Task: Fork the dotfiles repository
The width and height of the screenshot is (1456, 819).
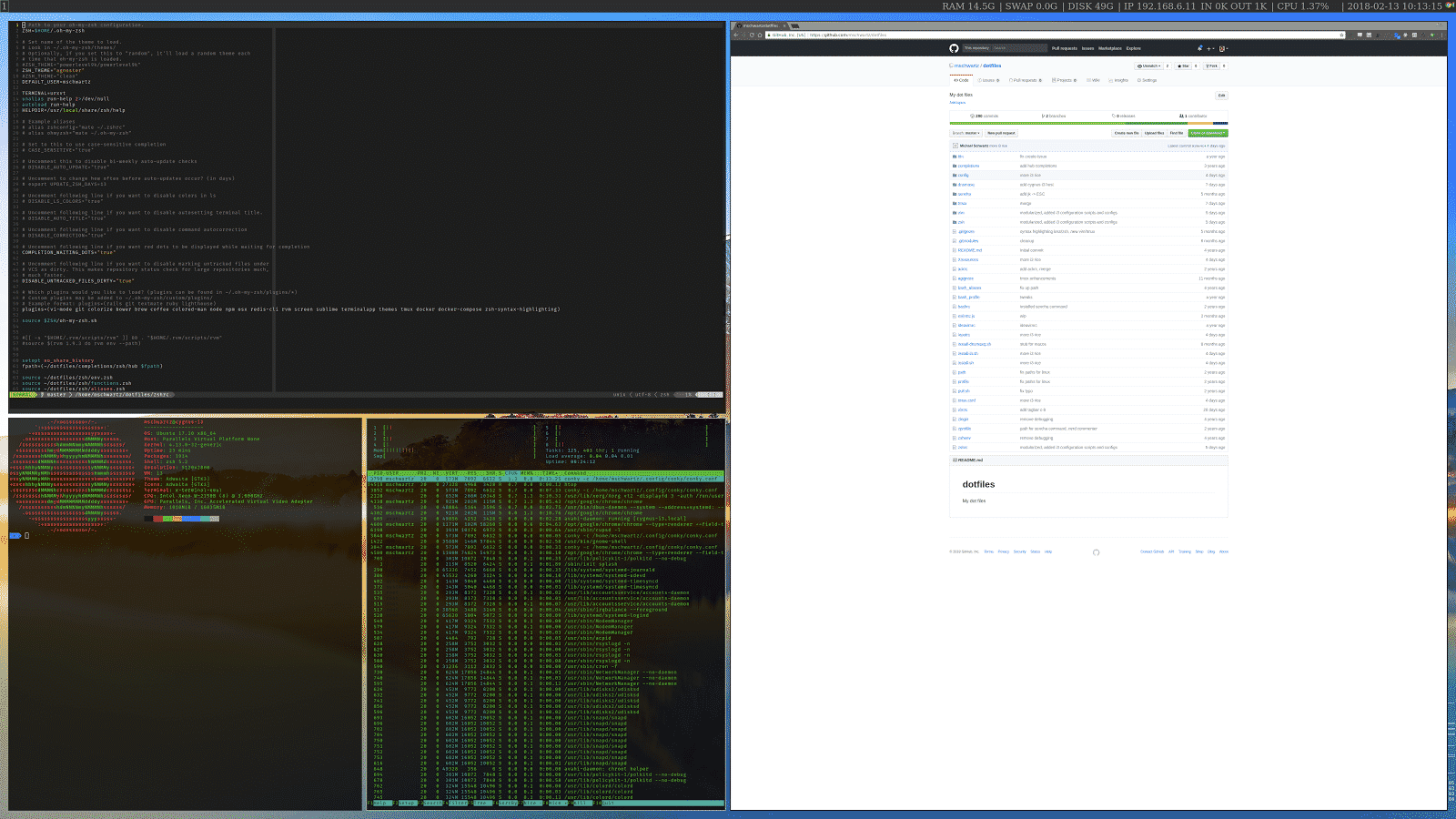Action: click(x=1212, y=66)
